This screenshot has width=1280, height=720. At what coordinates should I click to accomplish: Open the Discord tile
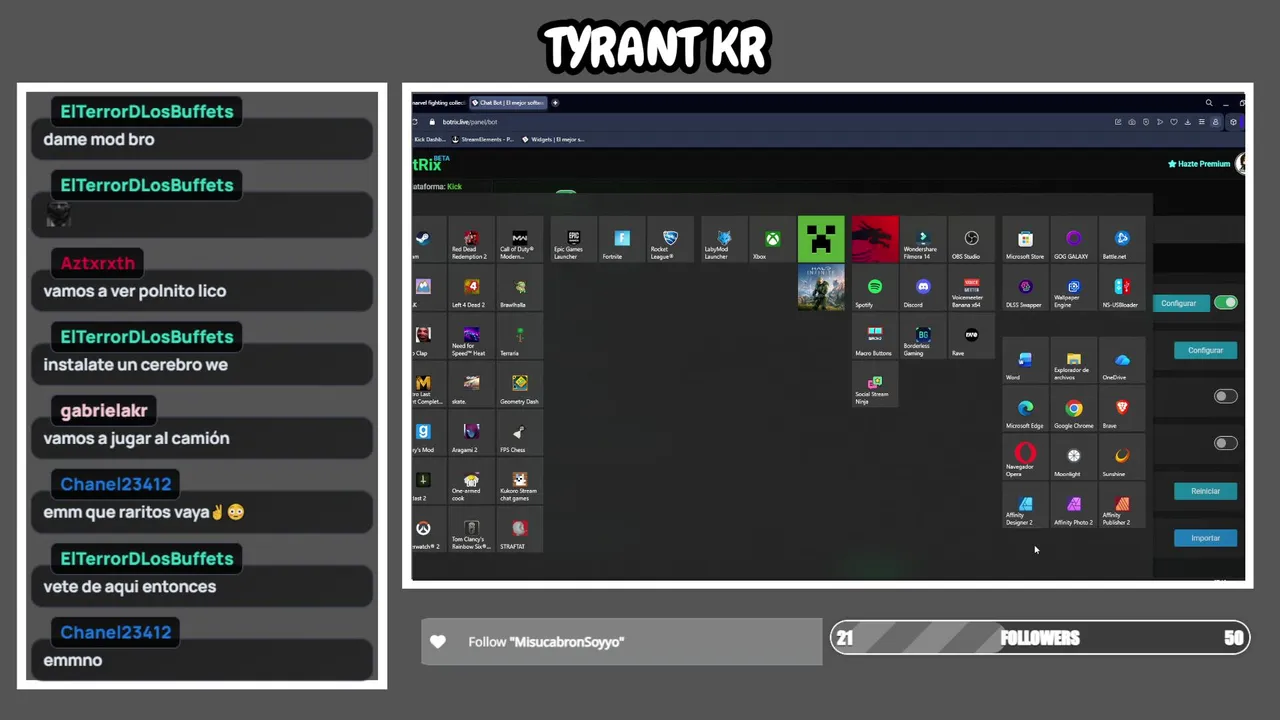pyautogui.click(x=923, y=288)
